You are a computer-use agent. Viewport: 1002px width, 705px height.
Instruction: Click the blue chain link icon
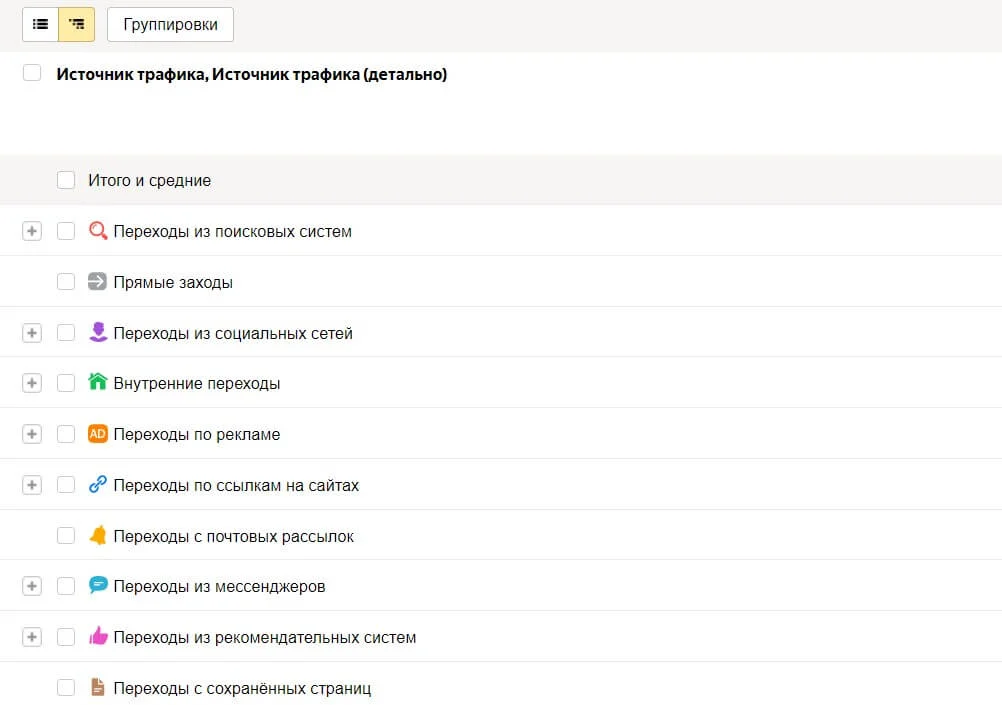(97, 485)
